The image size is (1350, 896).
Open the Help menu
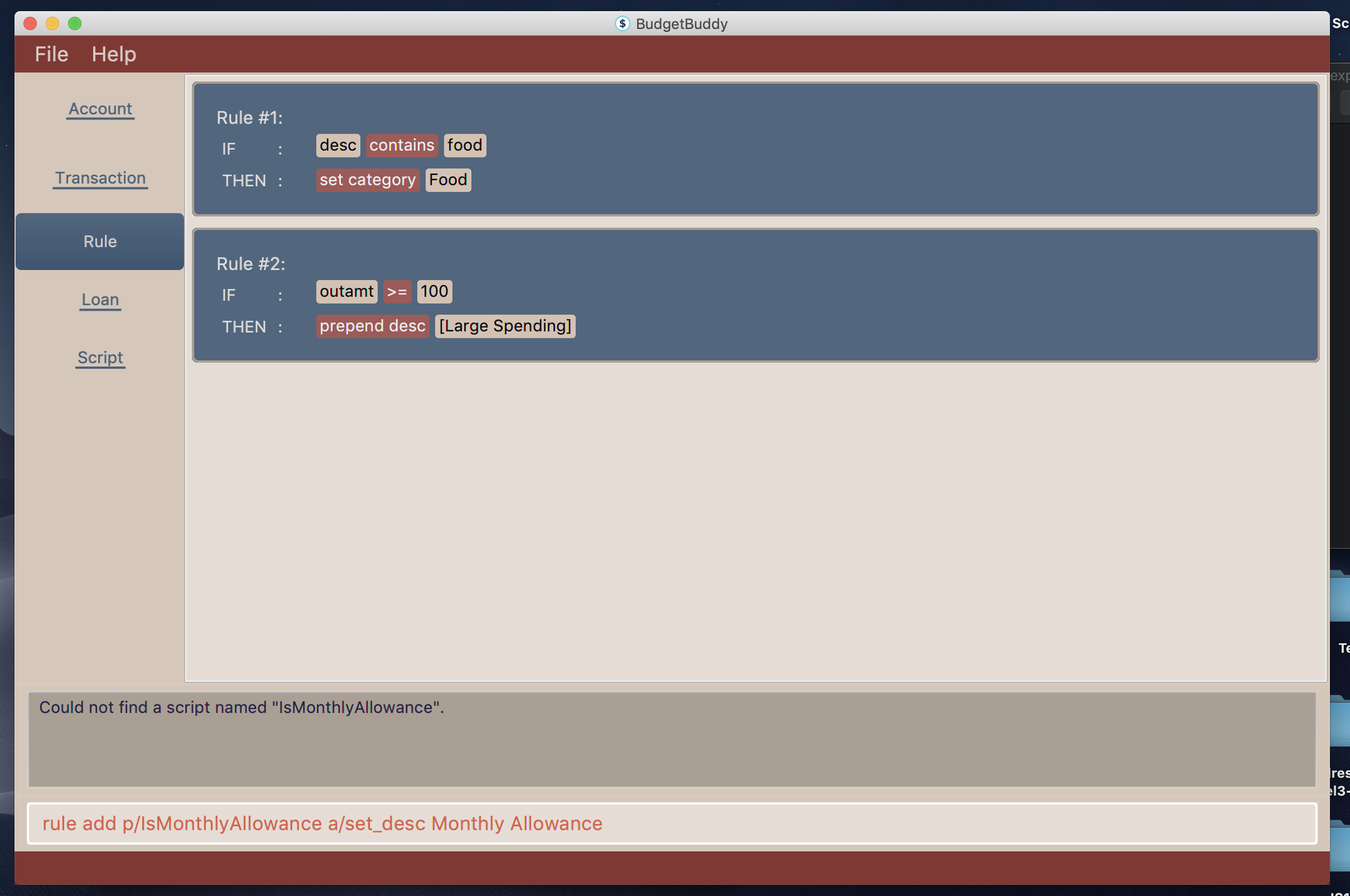coord(113,54)
